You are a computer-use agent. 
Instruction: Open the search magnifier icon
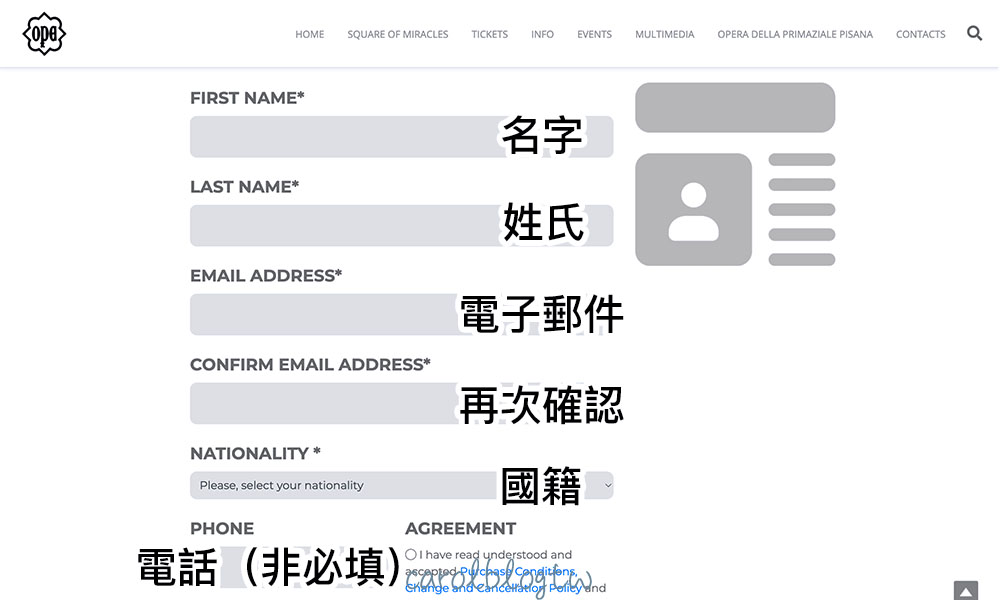(974, 33)
